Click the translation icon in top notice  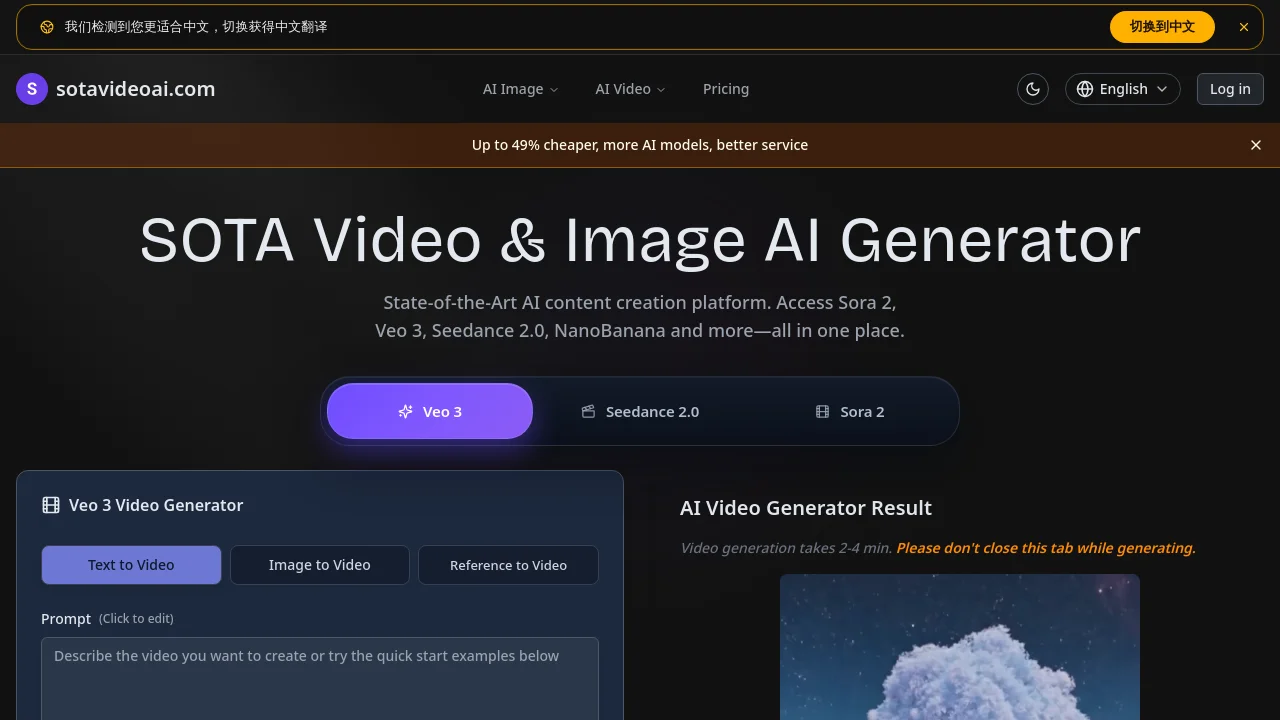point(47,27)
